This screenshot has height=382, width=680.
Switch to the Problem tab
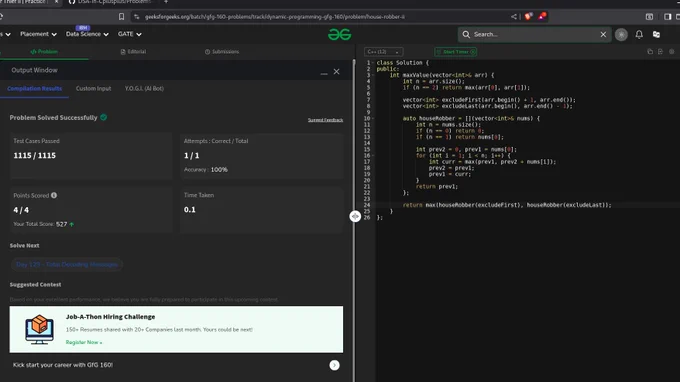44,51
